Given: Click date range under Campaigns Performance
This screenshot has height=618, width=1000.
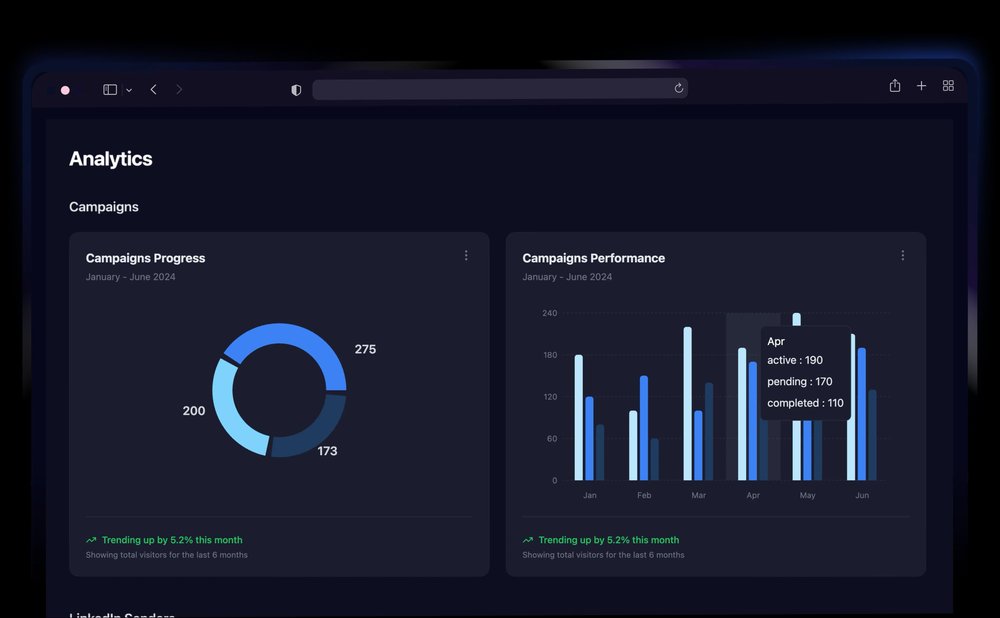Looking at the screenshot, I should (567, 277).
